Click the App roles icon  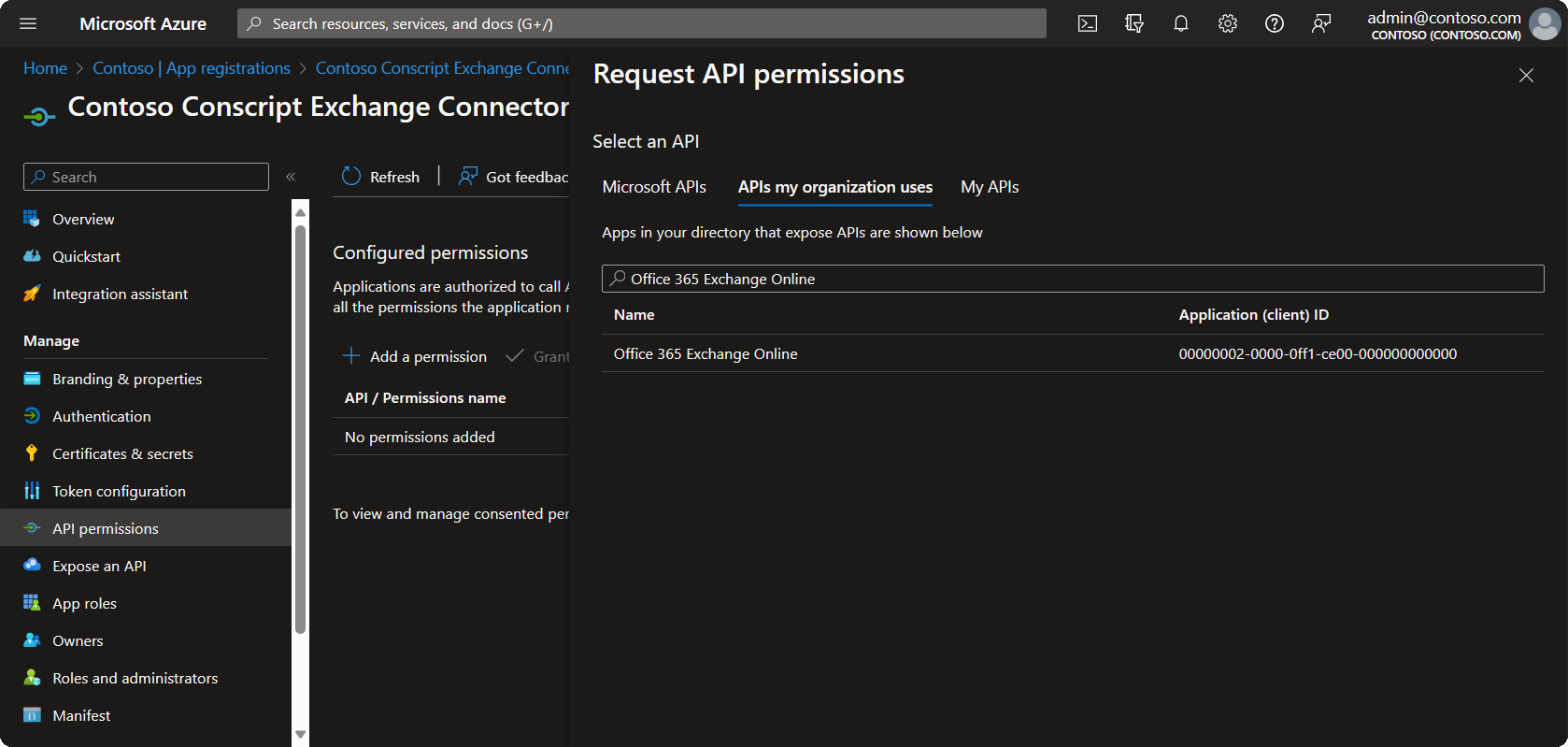tap(32, 603)
